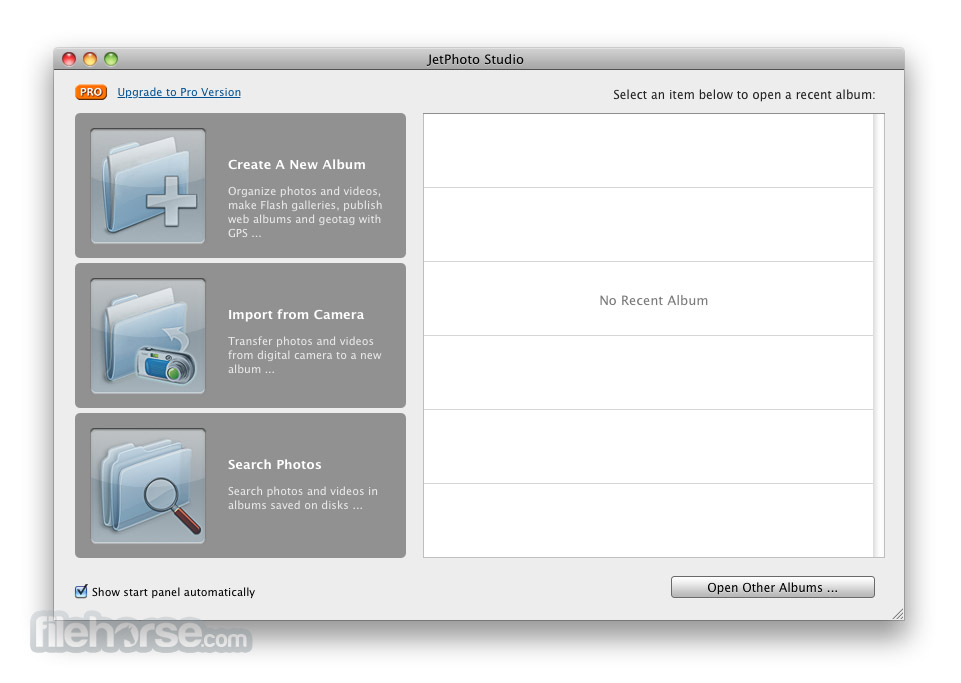
Task: Select the Create A New Album heading
Action: pyautogui.click(x=297, y=164)
